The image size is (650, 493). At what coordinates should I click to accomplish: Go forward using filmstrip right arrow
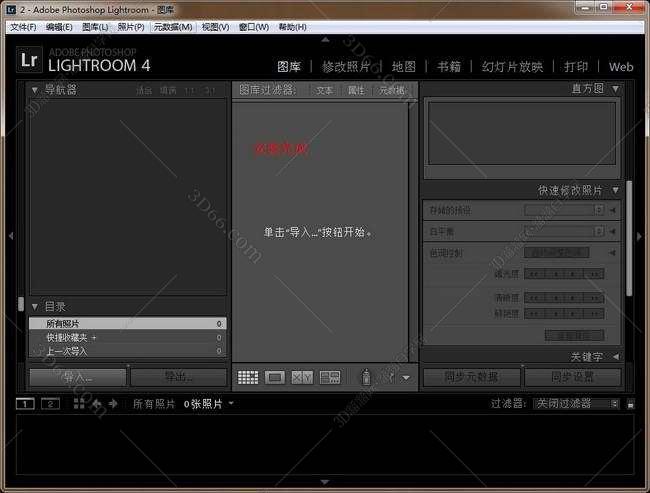(113, 403)
